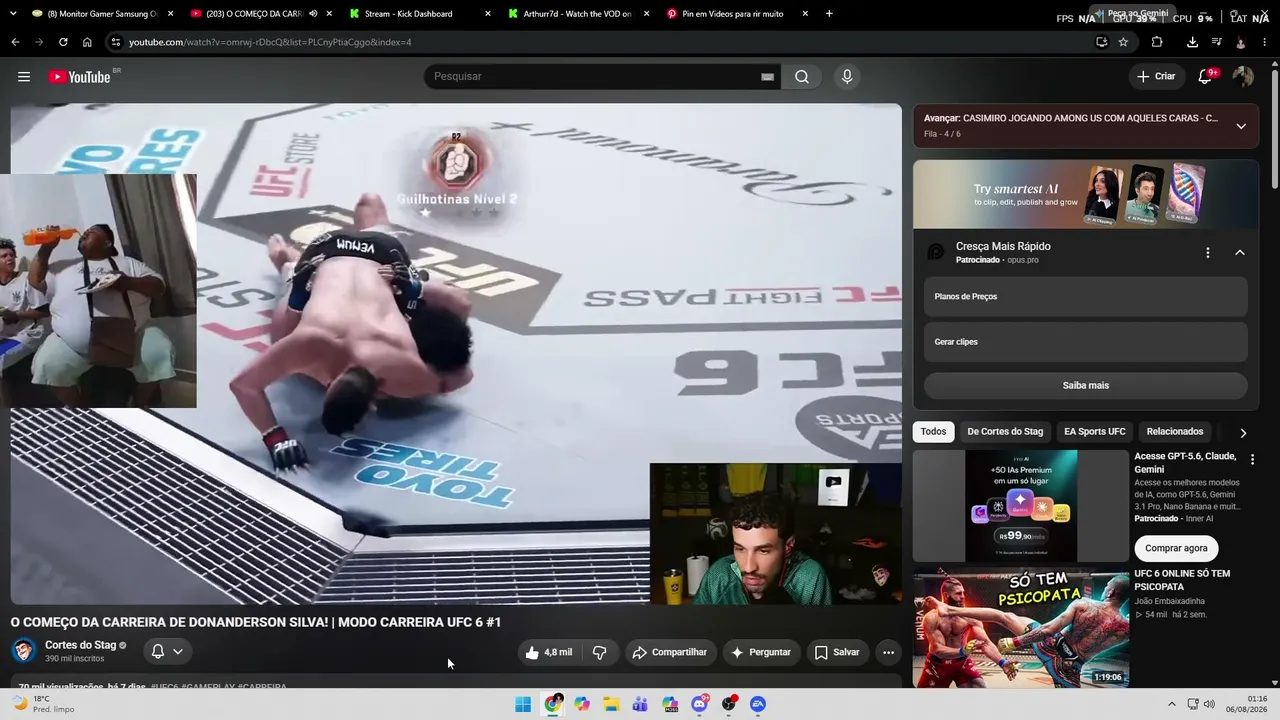The width and height of the screenshot is (1280, 720).
Task: Open the EA app on the taskbar
Action: click(x=758, y=704)
